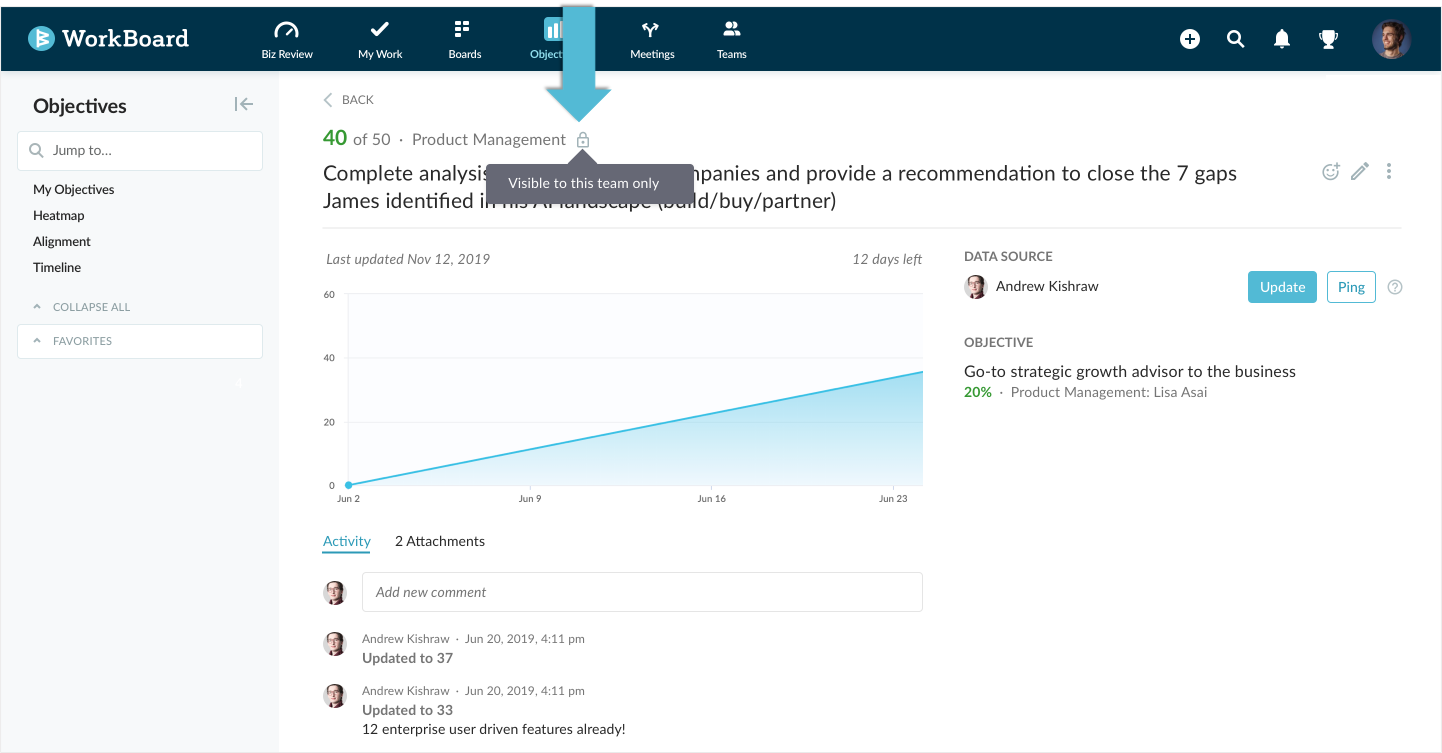Click Collapse All in the sidebar
Image resolution: width=1442 pixels, height=753 pixels.
coord(82,307)
